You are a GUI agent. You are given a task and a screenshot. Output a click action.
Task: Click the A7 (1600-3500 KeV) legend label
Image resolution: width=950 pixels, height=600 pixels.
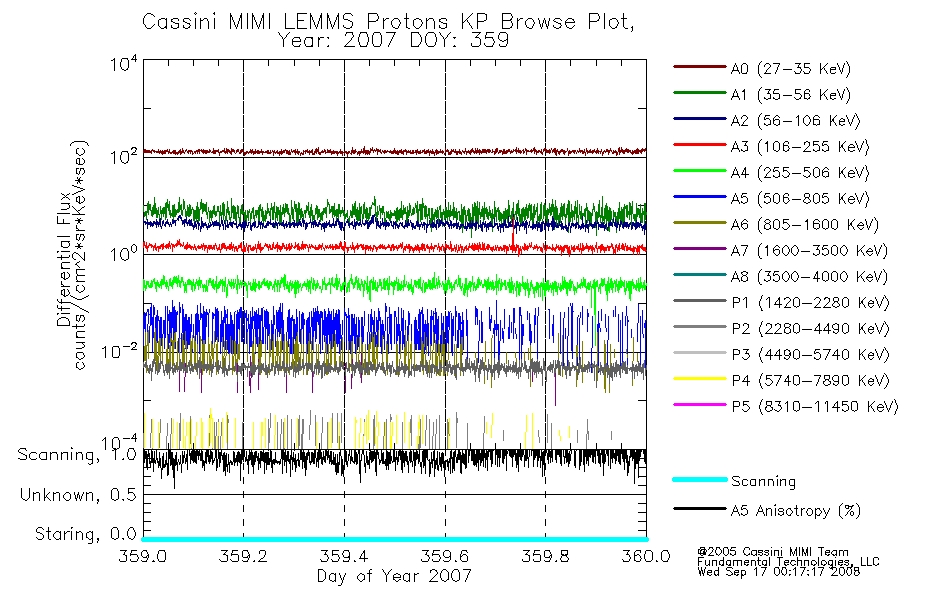click(x=809, y=251)
